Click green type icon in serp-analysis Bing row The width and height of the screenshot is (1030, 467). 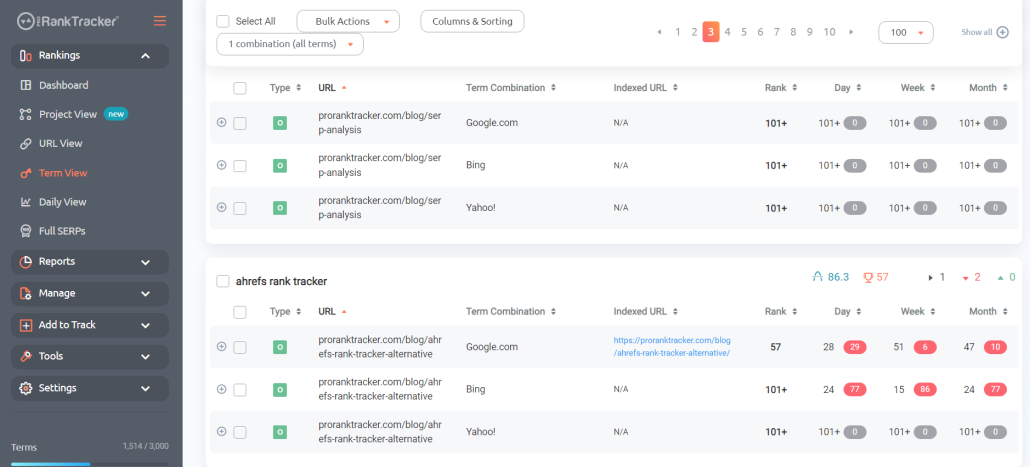[280, 166]
